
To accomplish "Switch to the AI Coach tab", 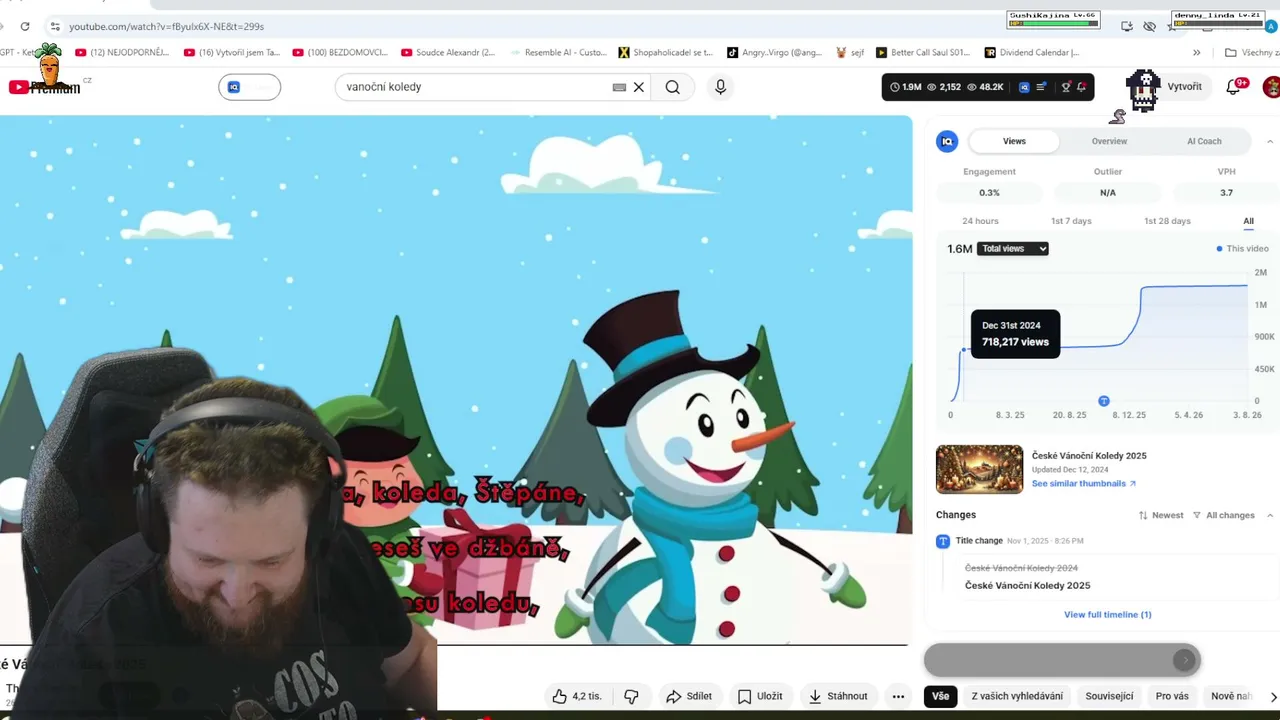I will pos(1204,141).
